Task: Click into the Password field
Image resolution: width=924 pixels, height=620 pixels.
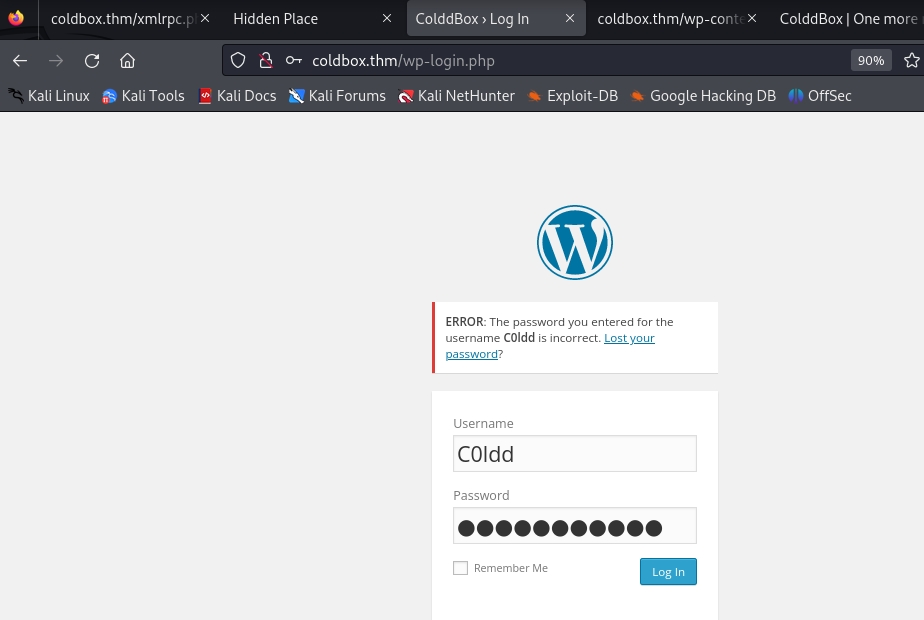Action: [575, 526]
